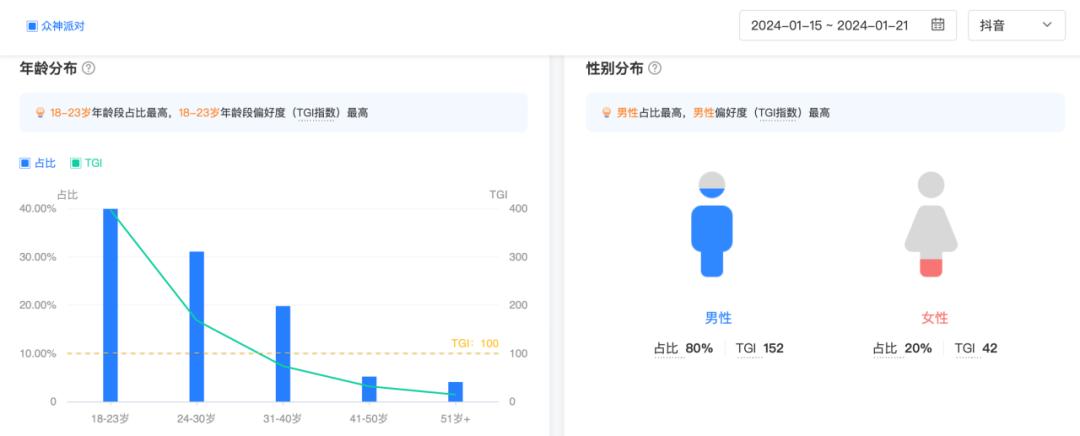The width and height of the screenshot is (1080, 436).
Task: Click the date range 2024-01-15 ~ 2024-01-21 field
Action: [x=848, y=25]
